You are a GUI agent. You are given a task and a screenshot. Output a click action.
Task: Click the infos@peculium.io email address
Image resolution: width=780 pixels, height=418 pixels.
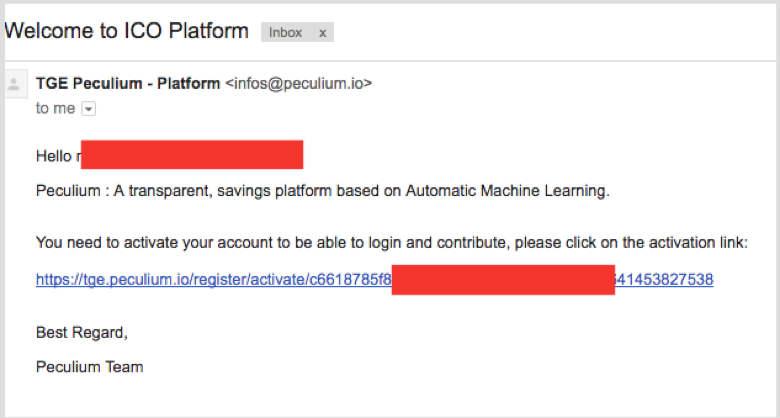point(298,84)
